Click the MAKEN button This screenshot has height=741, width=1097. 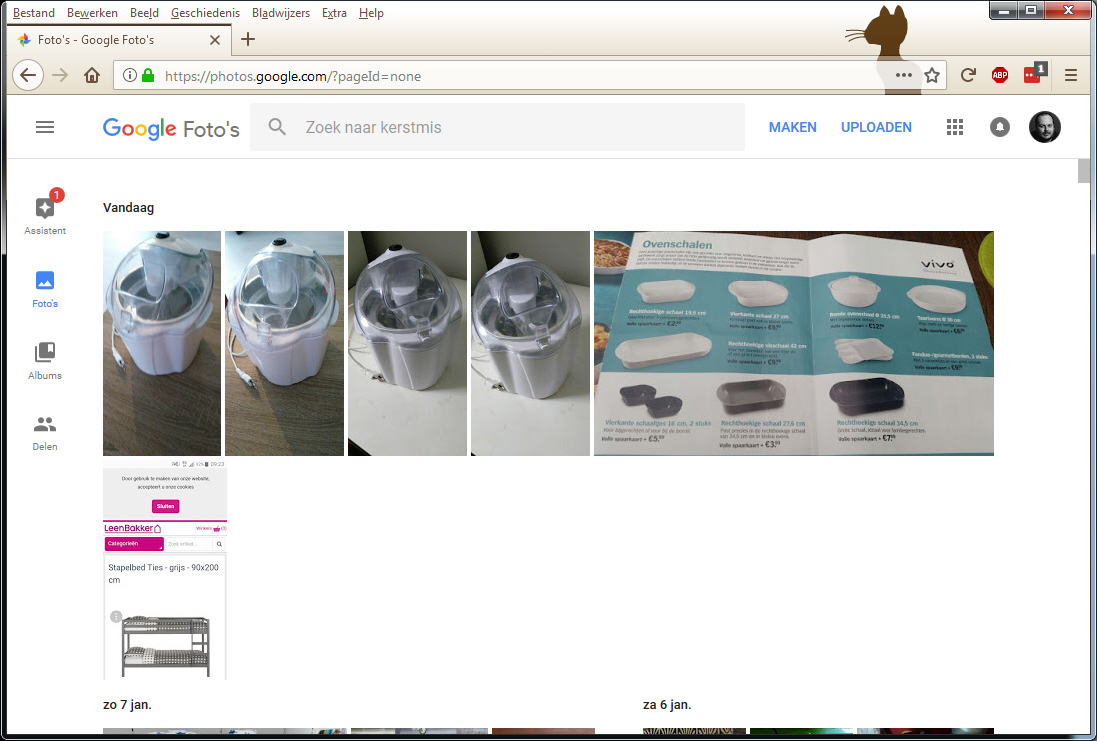(x=792, y=127)
